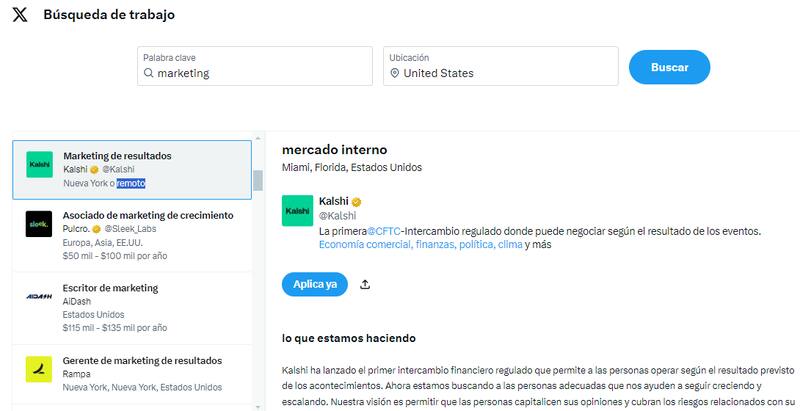The width and height of the screenshot is (800, 411).
Task: Click the verified badge next to Kalshi heading
Action: 355,201
